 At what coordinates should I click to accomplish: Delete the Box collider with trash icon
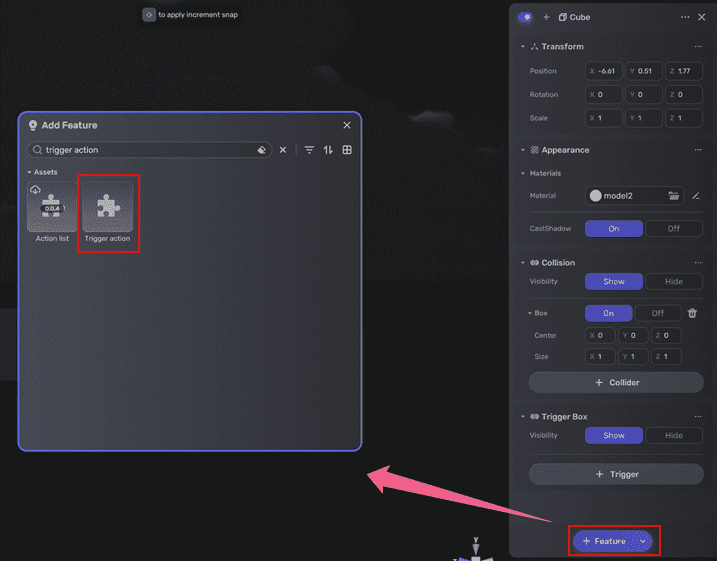pyautogui.click(x=692, y=313)
